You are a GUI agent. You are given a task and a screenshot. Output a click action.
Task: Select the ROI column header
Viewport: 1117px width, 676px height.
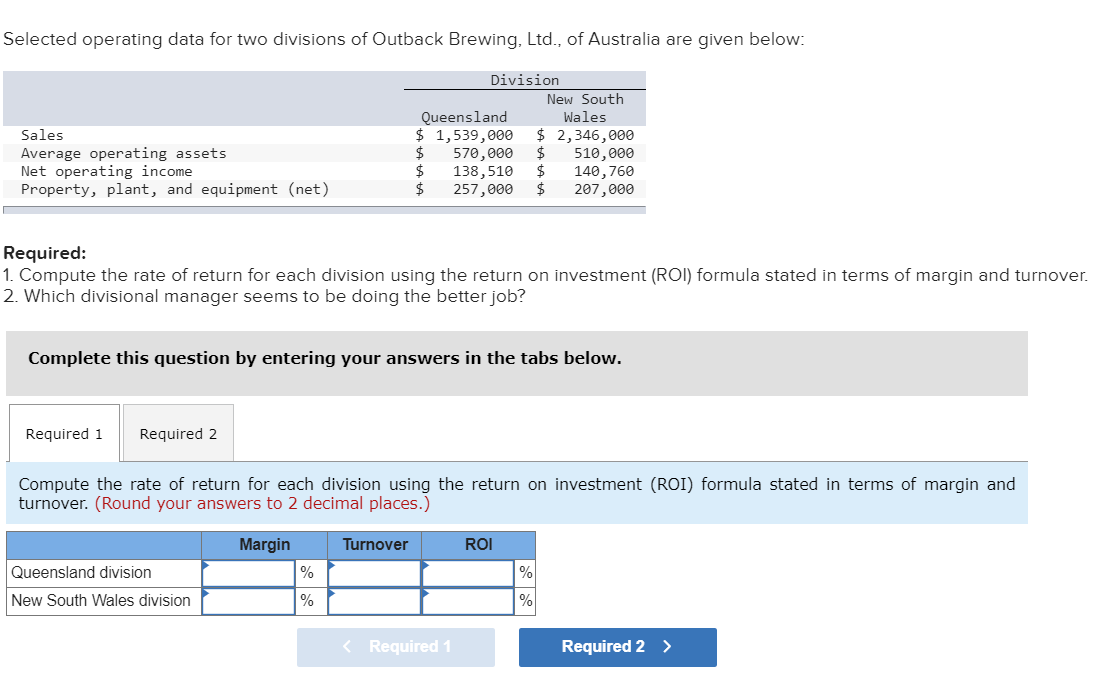479,545
